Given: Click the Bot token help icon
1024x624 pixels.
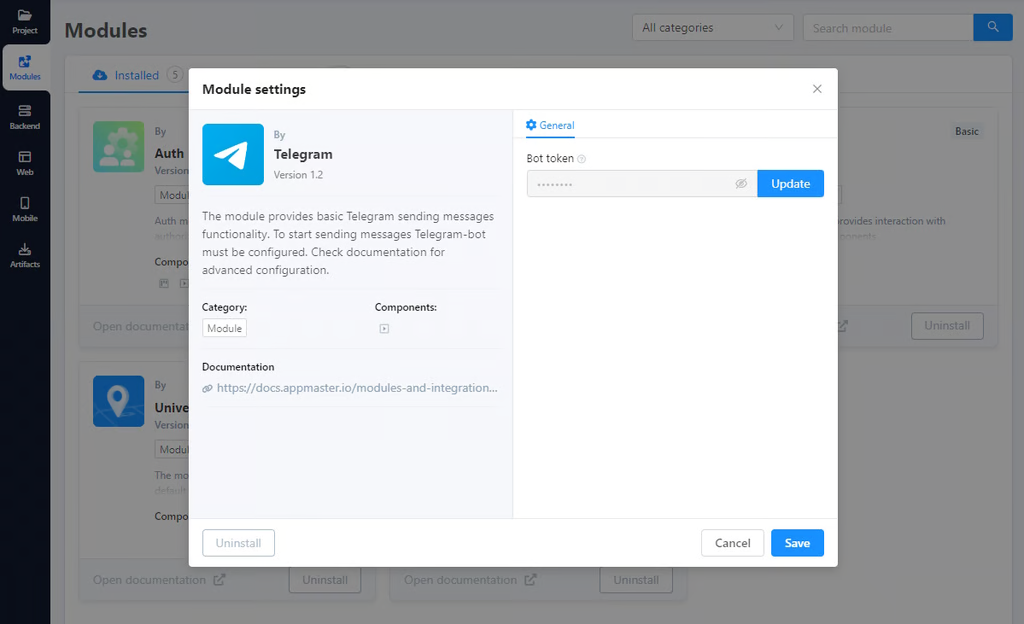Looking at the screenshot, I should pyautogui.click(x=582, y=159).
